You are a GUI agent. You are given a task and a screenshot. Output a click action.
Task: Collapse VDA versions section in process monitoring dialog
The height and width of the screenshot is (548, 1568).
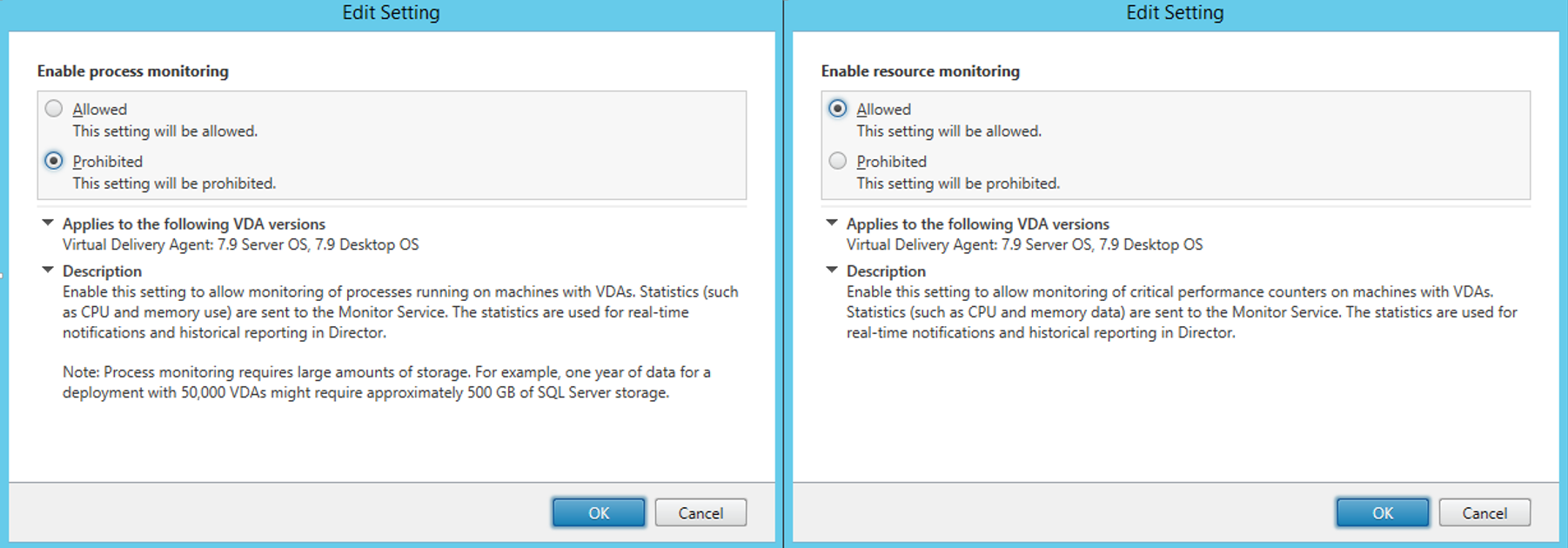tap(48, 224)
